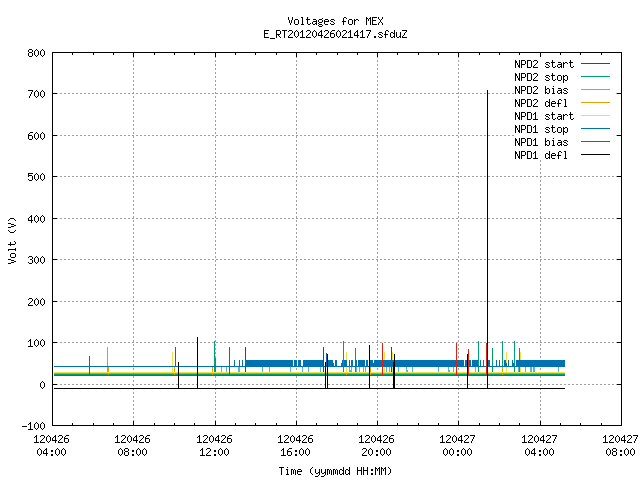The height and width of the screenshot is (480, 640).
Task: Click the 'Volt (V)' y-axis label
Action: coord(12,240)
